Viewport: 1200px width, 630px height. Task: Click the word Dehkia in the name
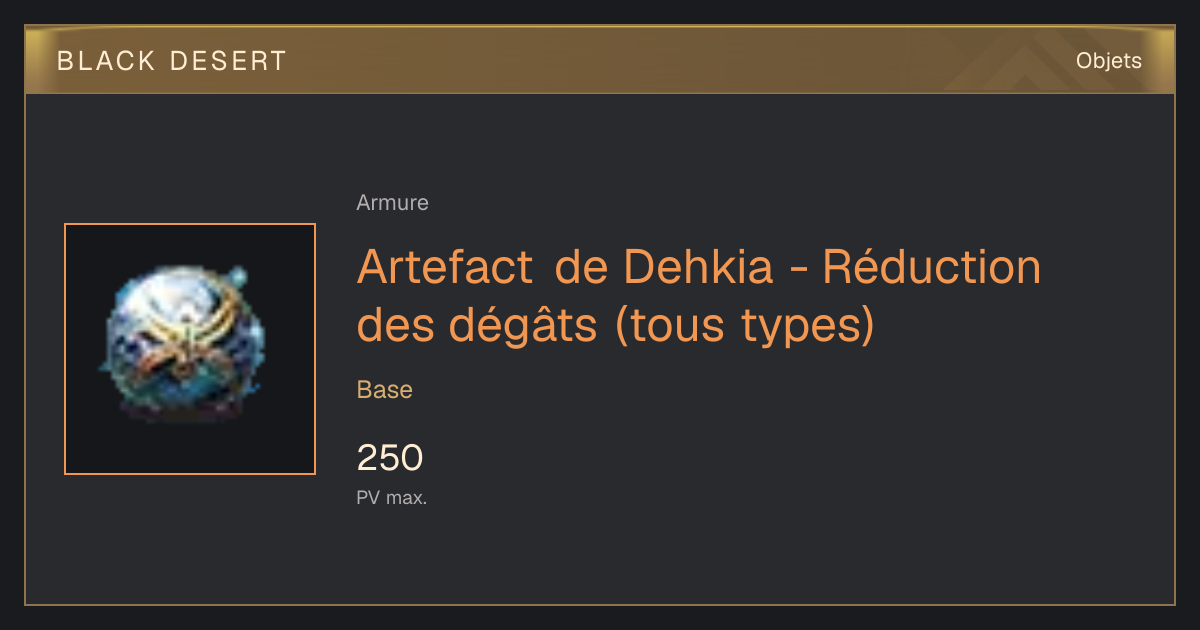[x=699, y=267]
